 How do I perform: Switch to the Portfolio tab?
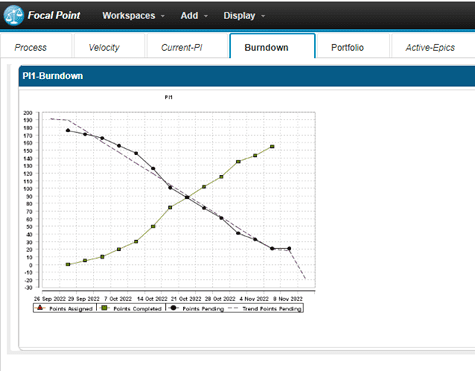pyautogui.click(x=353, y=46)
